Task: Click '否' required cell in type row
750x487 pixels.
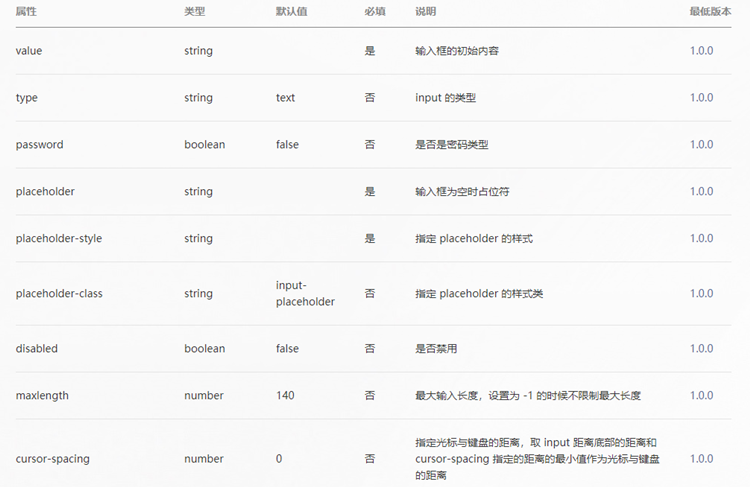Action: (x=370, y=98)
